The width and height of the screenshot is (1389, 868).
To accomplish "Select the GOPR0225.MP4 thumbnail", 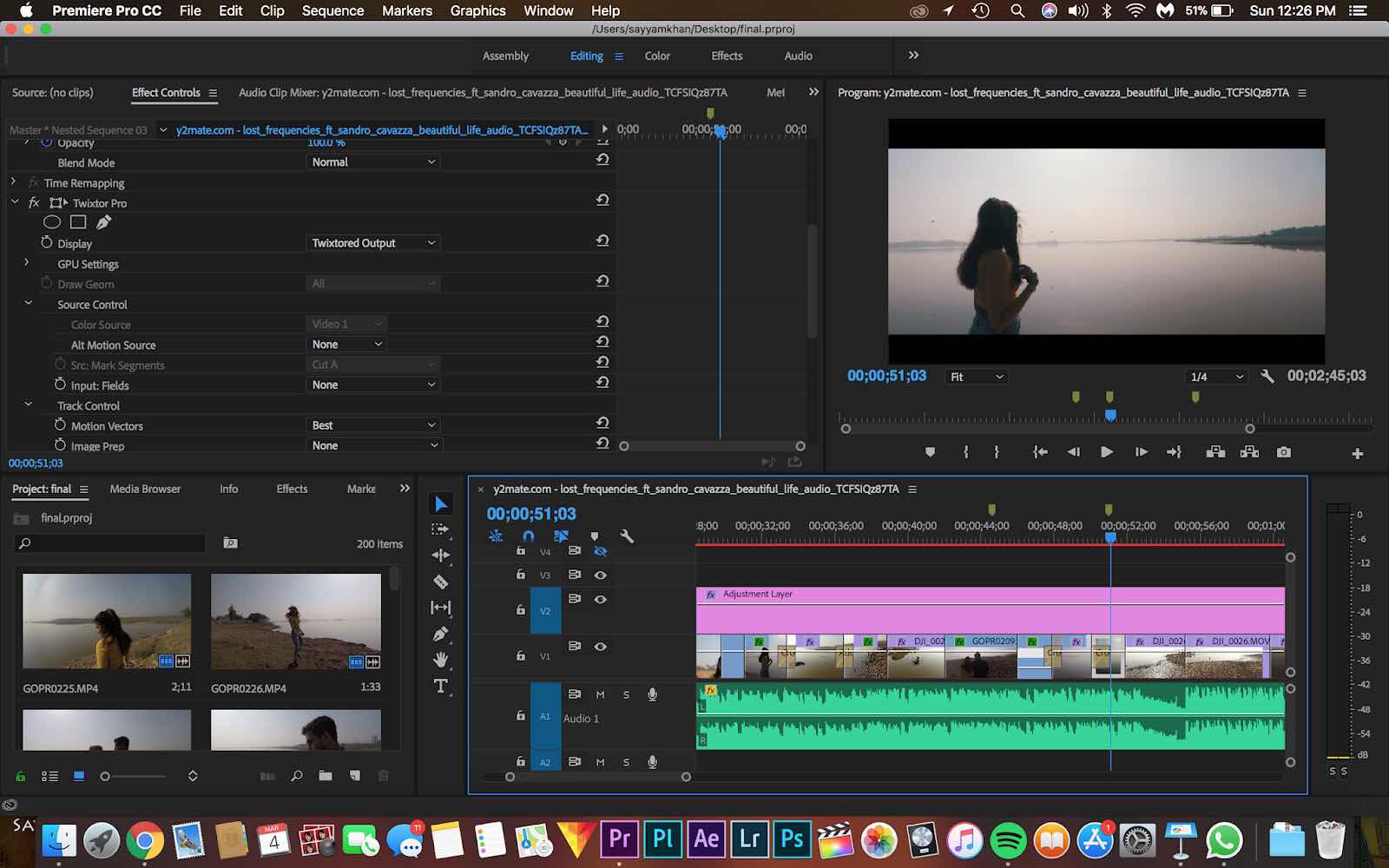I will 107,621.
